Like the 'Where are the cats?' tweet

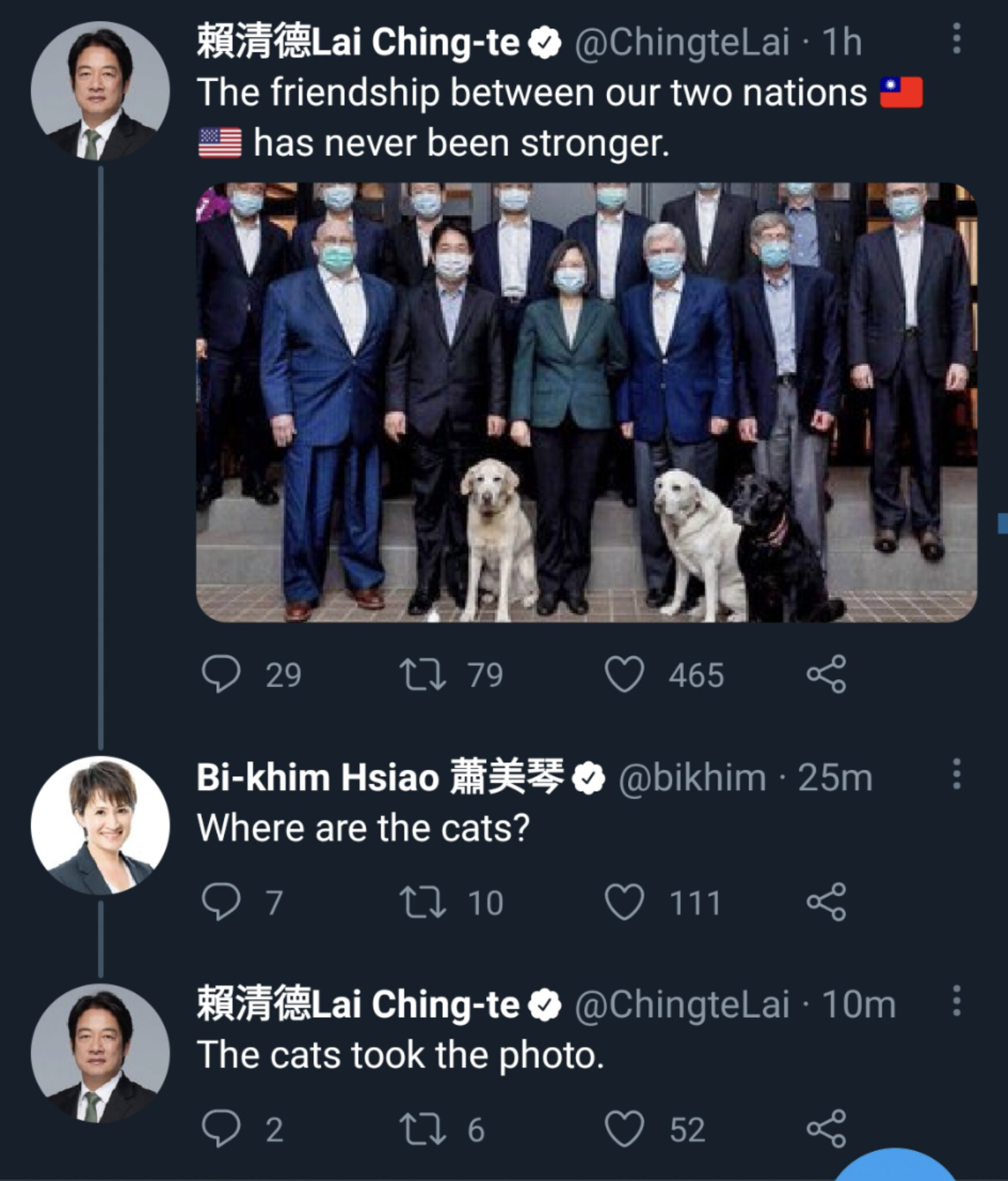(x=624, y=901)
